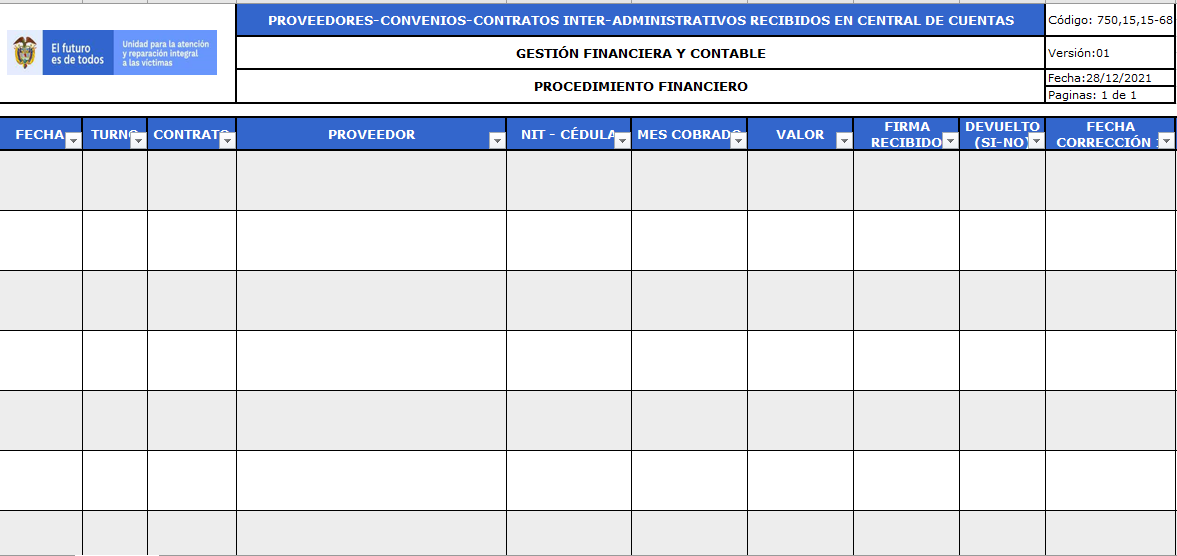Image resolution: width=1177 pixels, height=556 pixels.
Task: Select the Fecha:28/12/2021 cell
Action: [x=1110, y=78]
